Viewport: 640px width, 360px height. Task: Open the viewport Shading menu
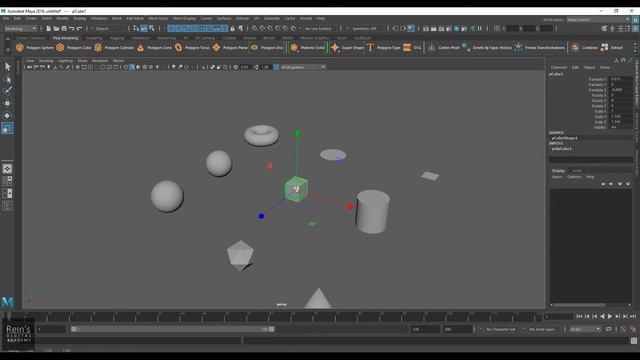pyautogui.click(x=46, y=60)
